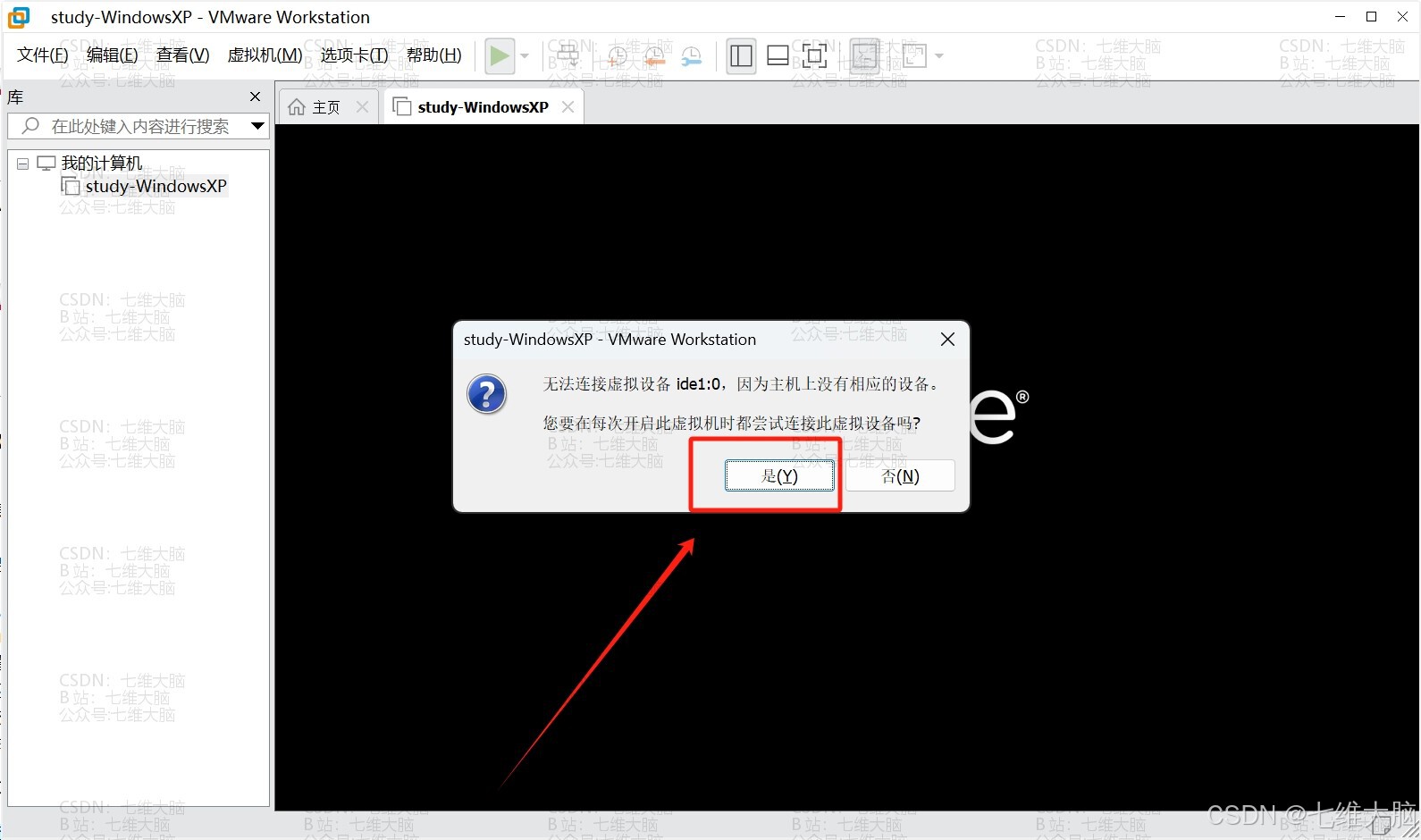Click the send Ctrl+Alt+Del toolbar icon

click(x=568, y=56)
